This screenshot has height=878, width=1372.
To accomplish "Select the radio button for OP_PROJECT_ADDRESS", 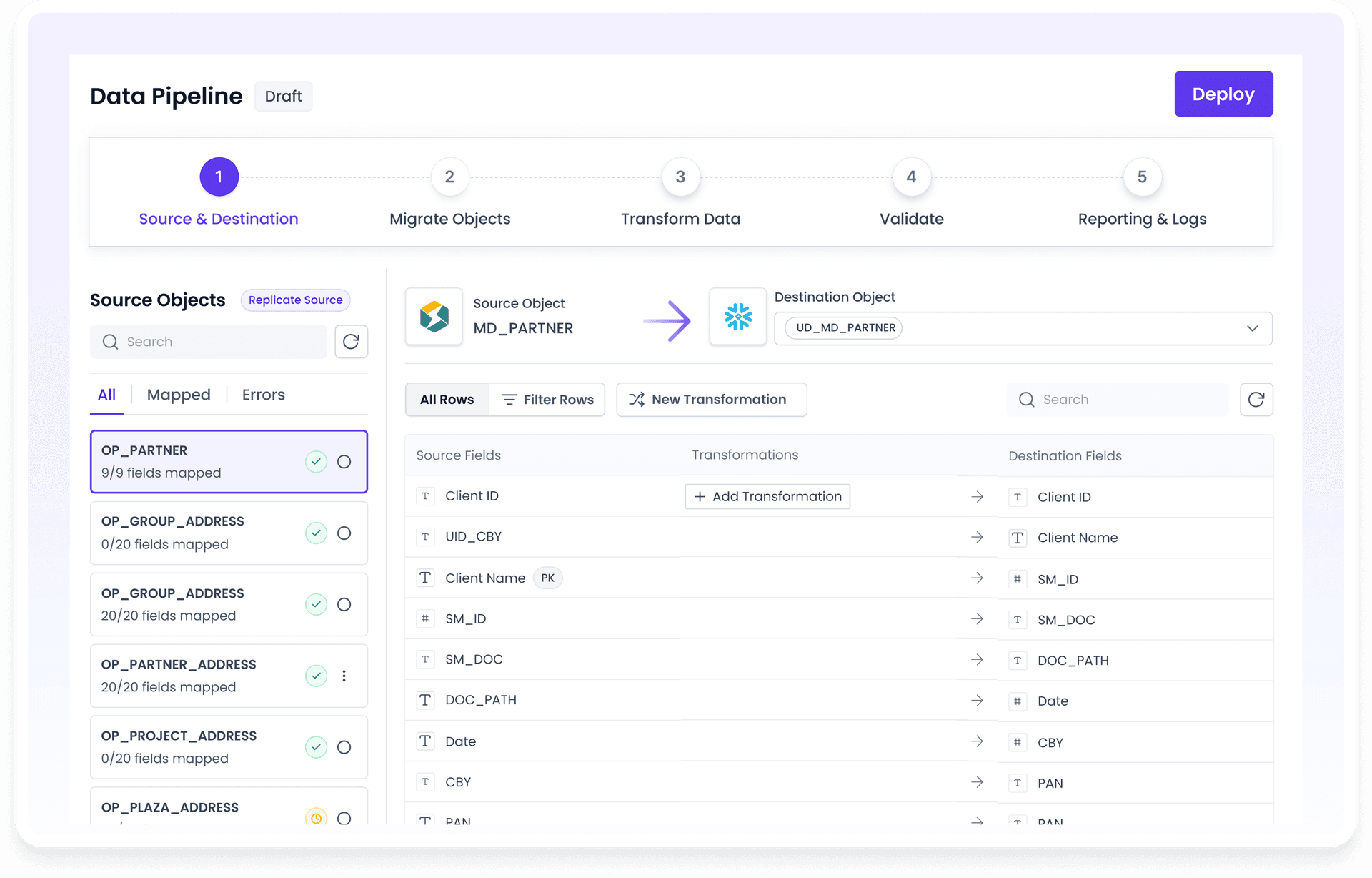I will click(x=344, y=746).
